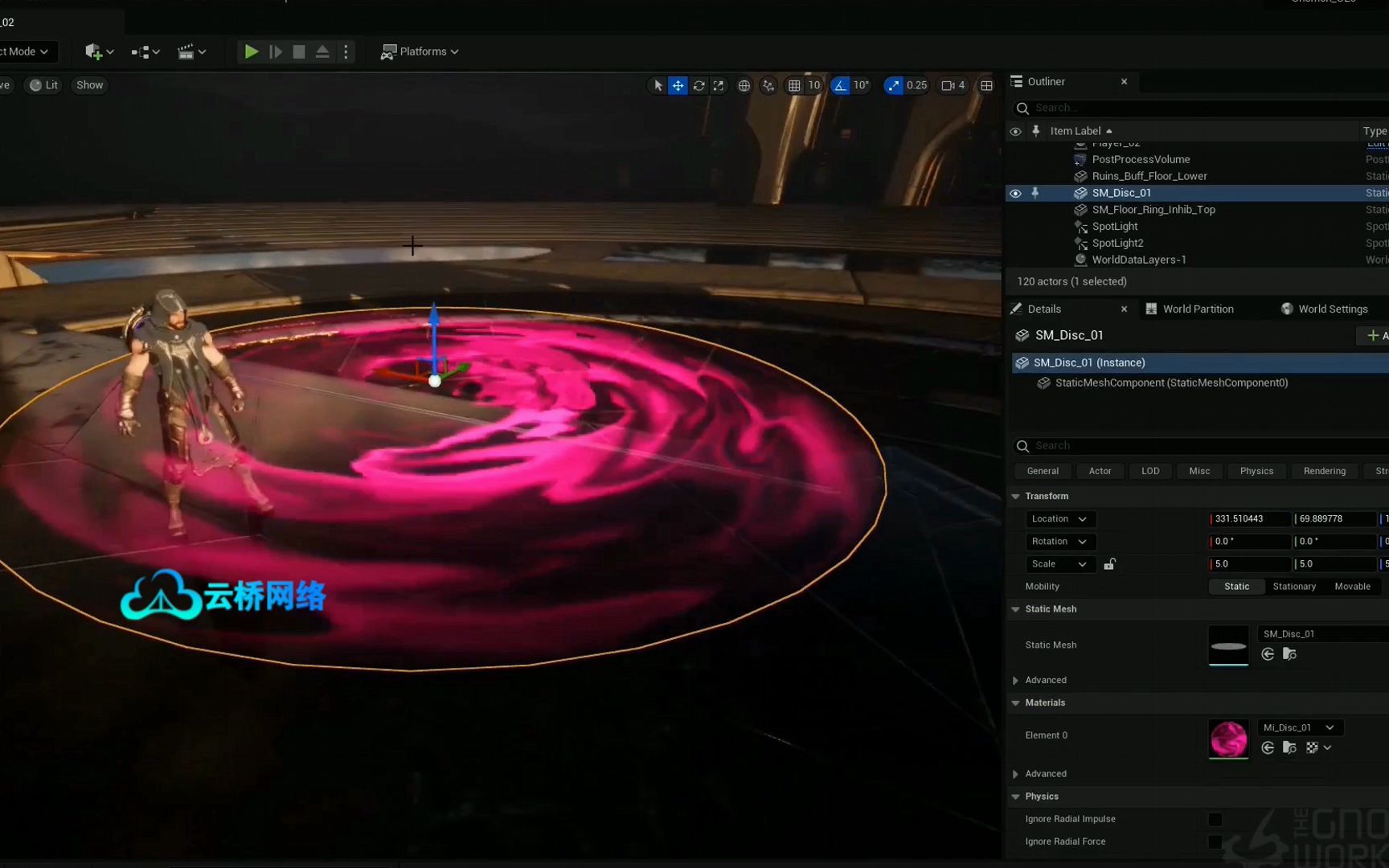Select SpotLight actor in the Outliner

[1115, 227]
